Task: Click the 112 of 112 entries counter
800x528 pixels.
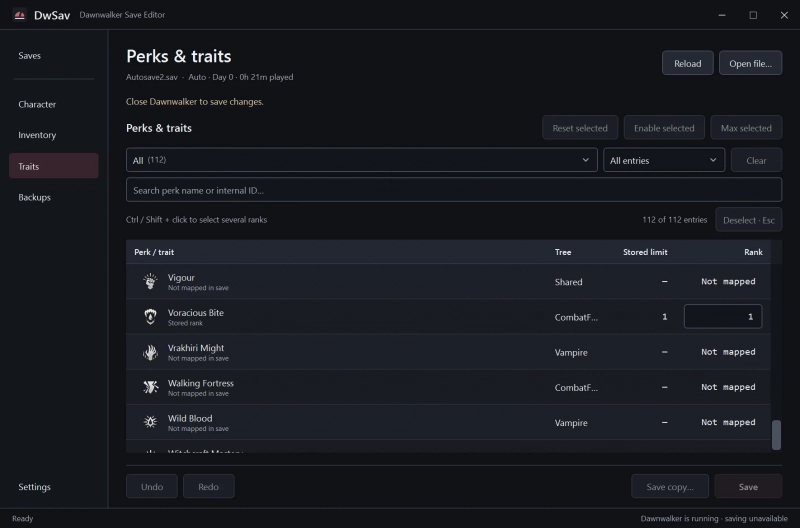Action: pyautogui.click(x=674, y=219)
